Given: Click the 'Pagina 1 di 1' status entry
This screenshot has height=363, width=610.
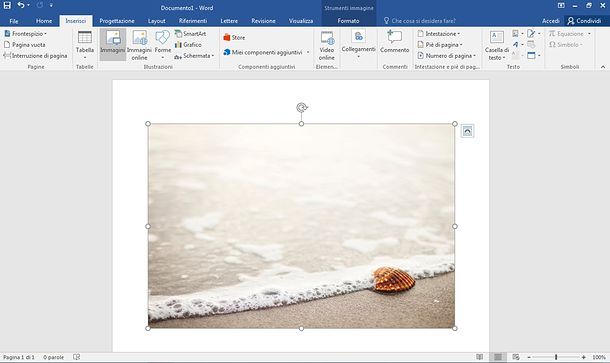Looking at the screenshot, I should pyautogui.click(x=19, y=357).
